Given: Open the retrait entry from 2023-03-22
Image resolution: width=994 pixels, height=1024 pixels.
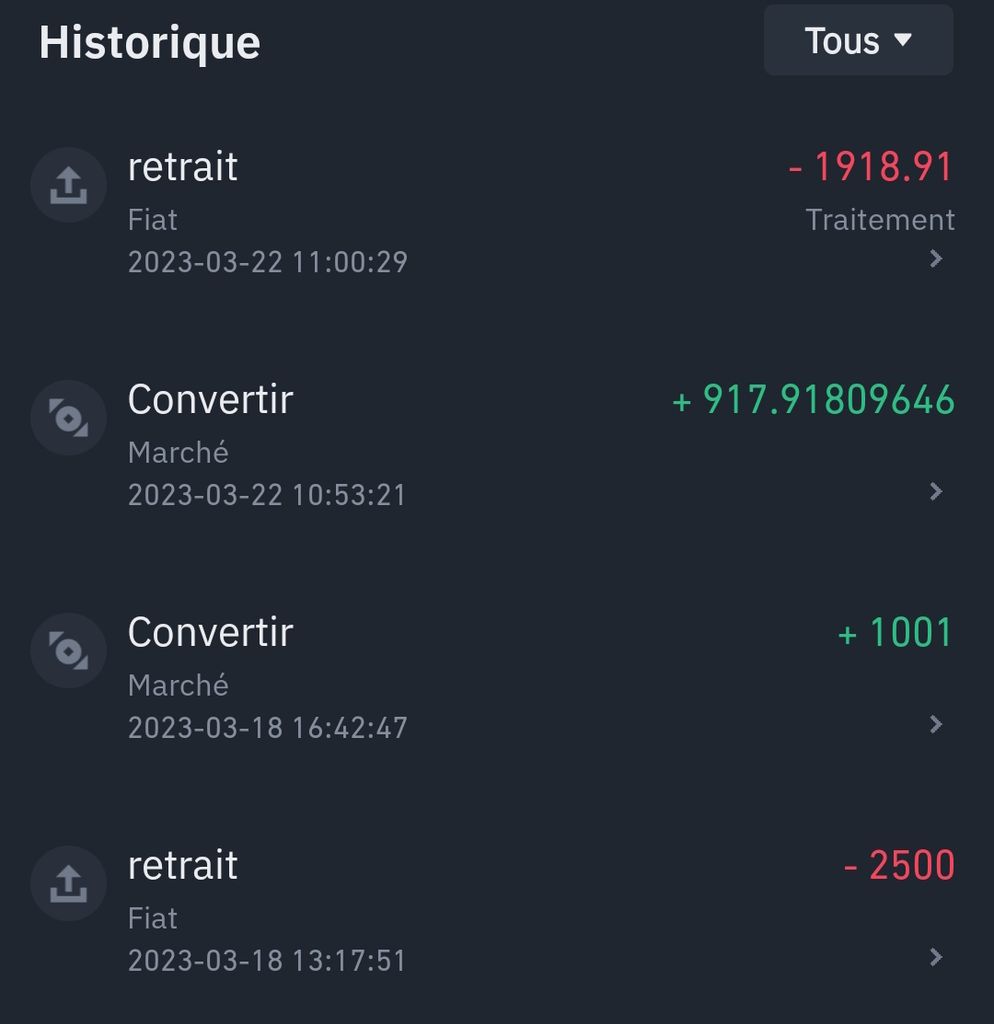Looking at the screenshot, I should coord(183,167).
